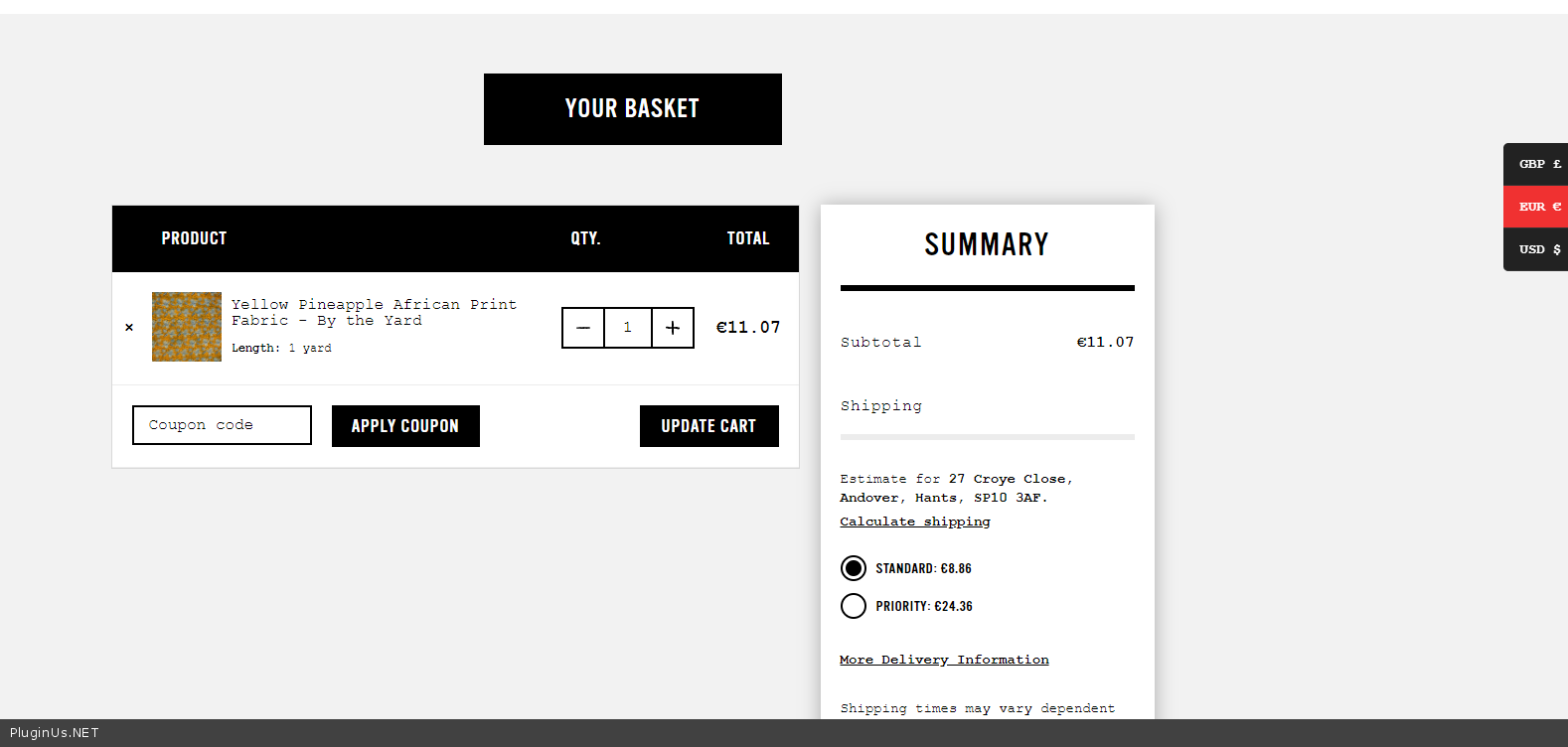Screen dimensions: 1568x747
Task: Click the PluginUs.NET footer link
Action: click(x=55, y=733)
